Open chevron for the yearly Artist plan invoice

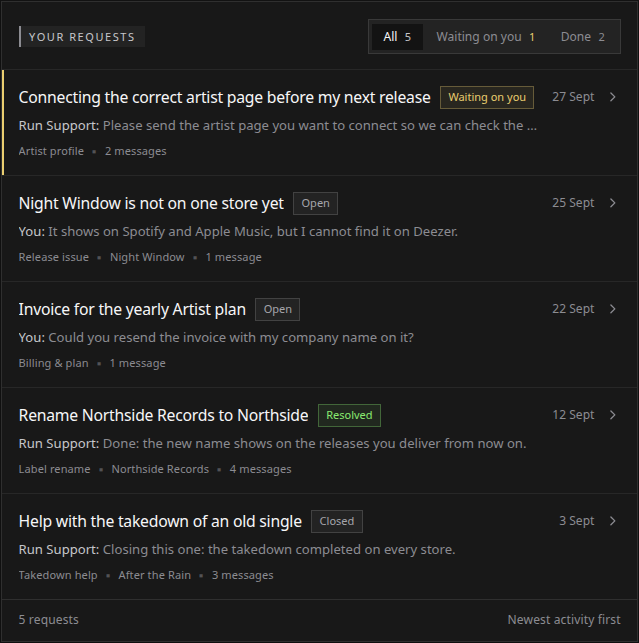pyautogui.click(x=613, y=309)
